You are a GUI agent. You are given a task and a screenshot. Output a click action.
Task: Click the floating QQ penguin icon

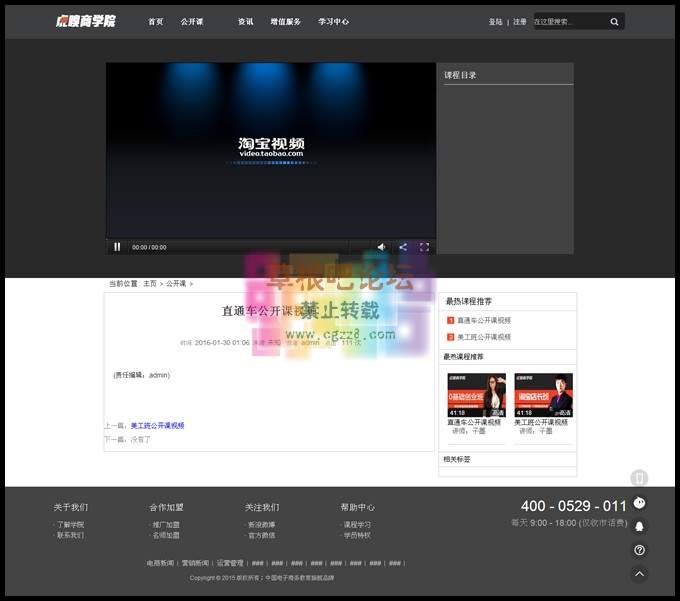point(639,526)
